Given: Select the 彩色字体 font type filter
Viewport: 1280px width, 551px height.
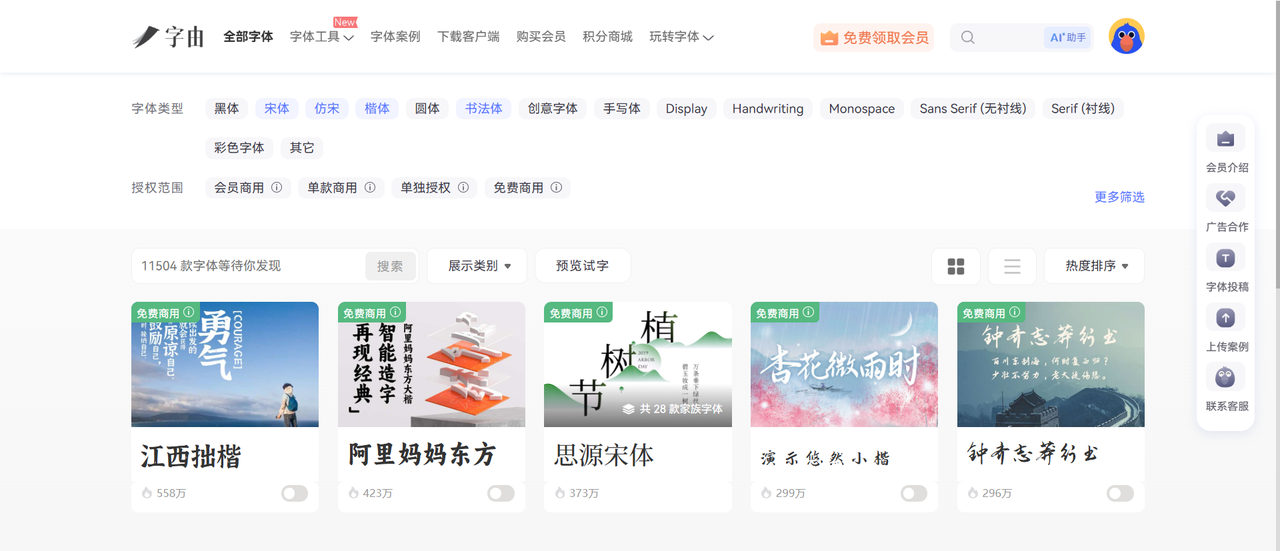Looking at the screenshot, I should click(239, 147).
